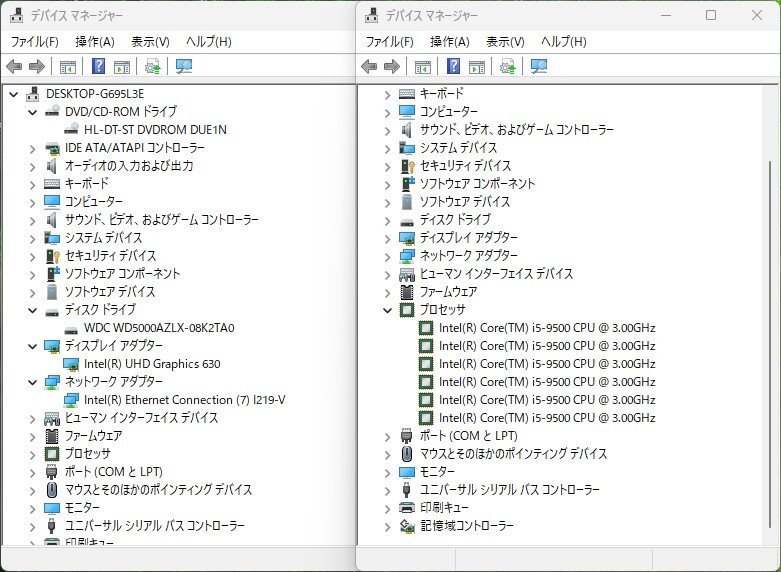Screen dimensions: 781x572
Task: Click Show/Hide console tree icon, left window
Action: click(68, 66)
